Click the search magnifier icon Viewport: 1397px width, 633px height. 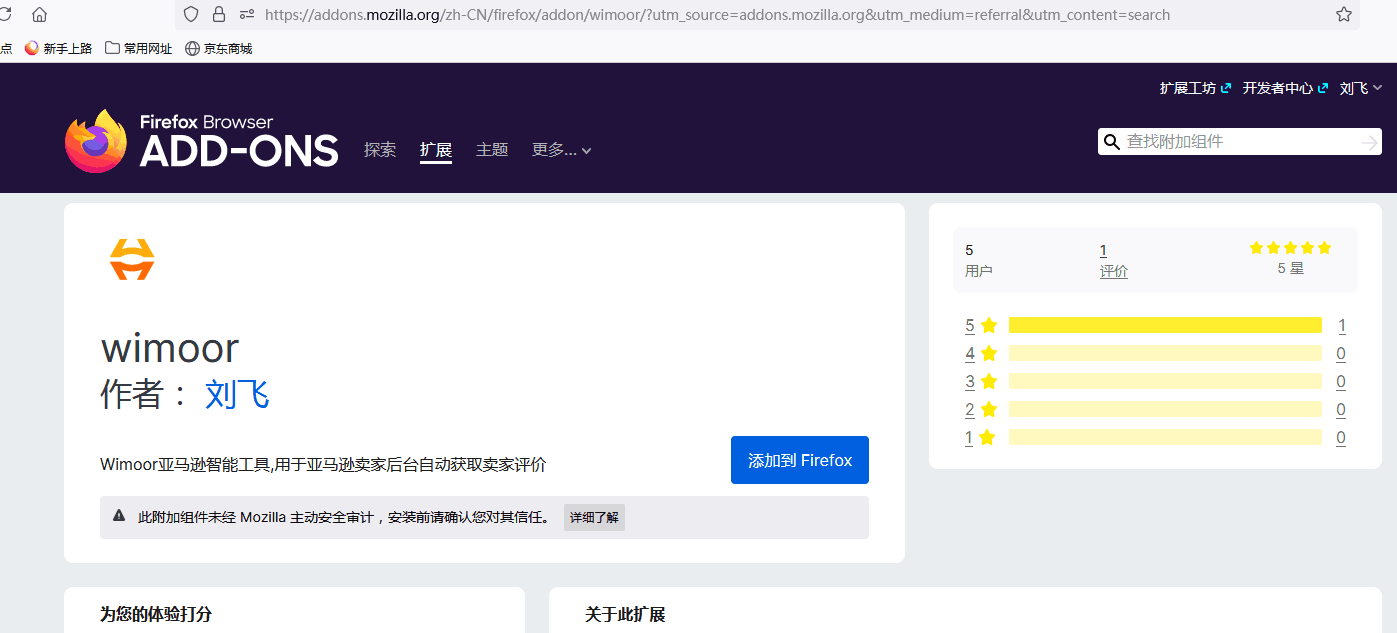coord(1111,143)
